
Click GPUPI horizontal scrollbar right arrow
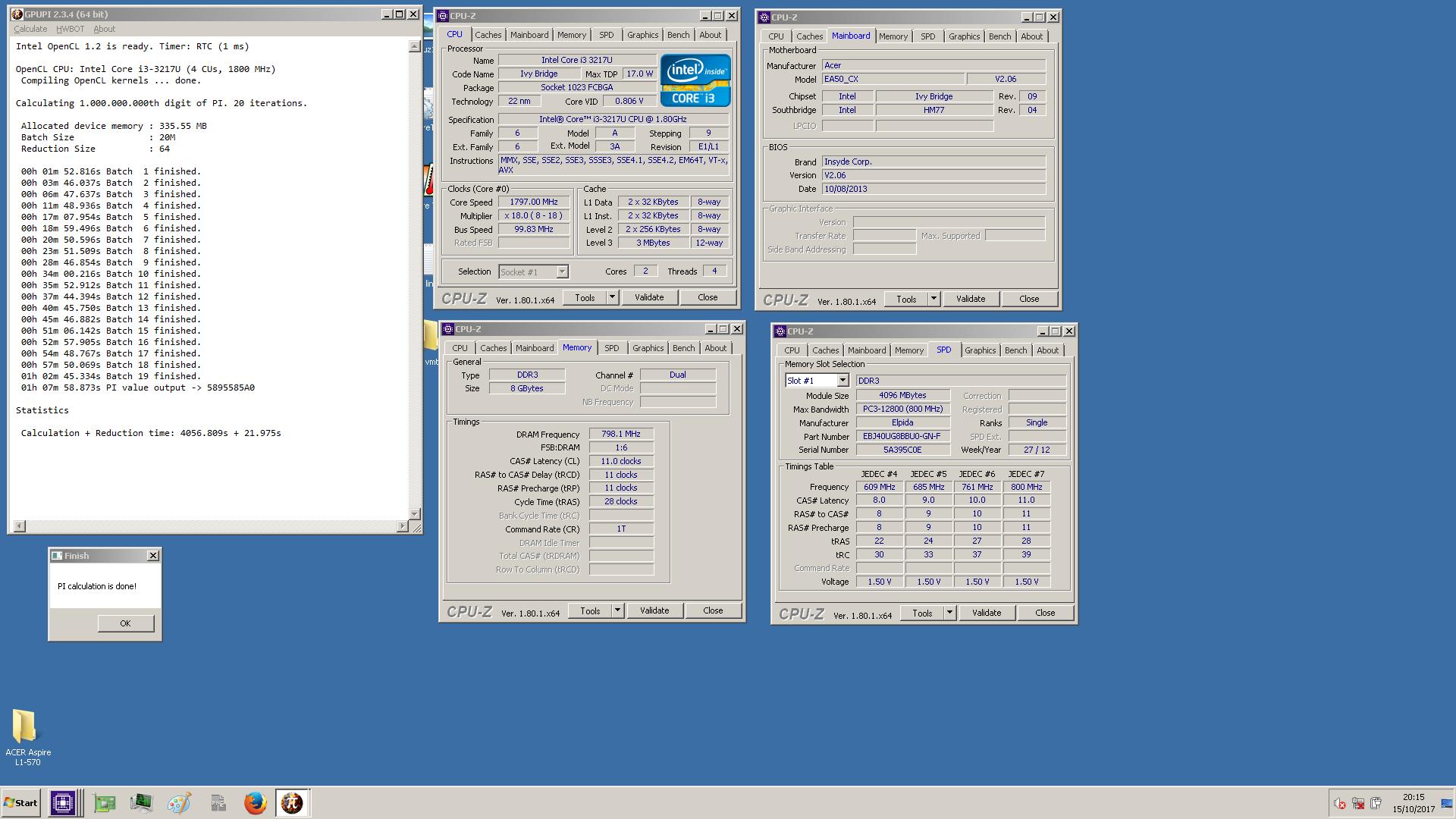click(x=403, y=526)
